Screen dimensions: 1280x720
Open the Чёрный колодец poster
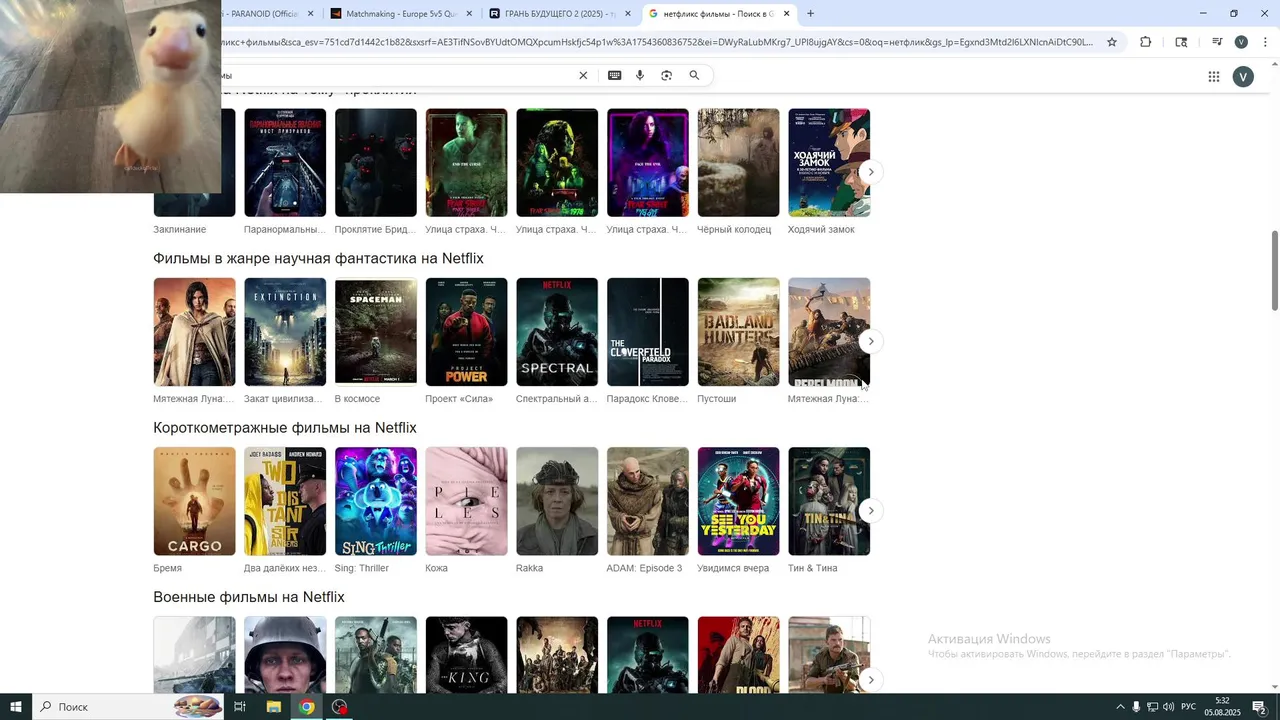pos(738,162)
